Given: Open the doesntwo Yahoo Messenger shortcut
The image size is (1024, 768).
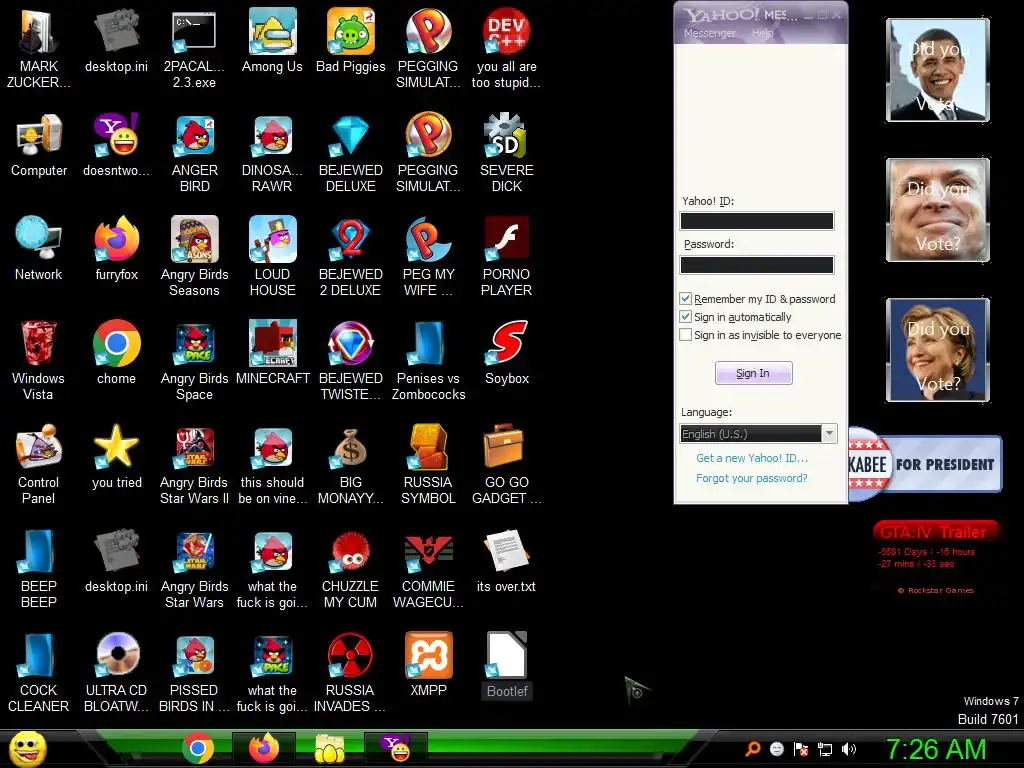Looking at the screenshot, I should [117, 145].
